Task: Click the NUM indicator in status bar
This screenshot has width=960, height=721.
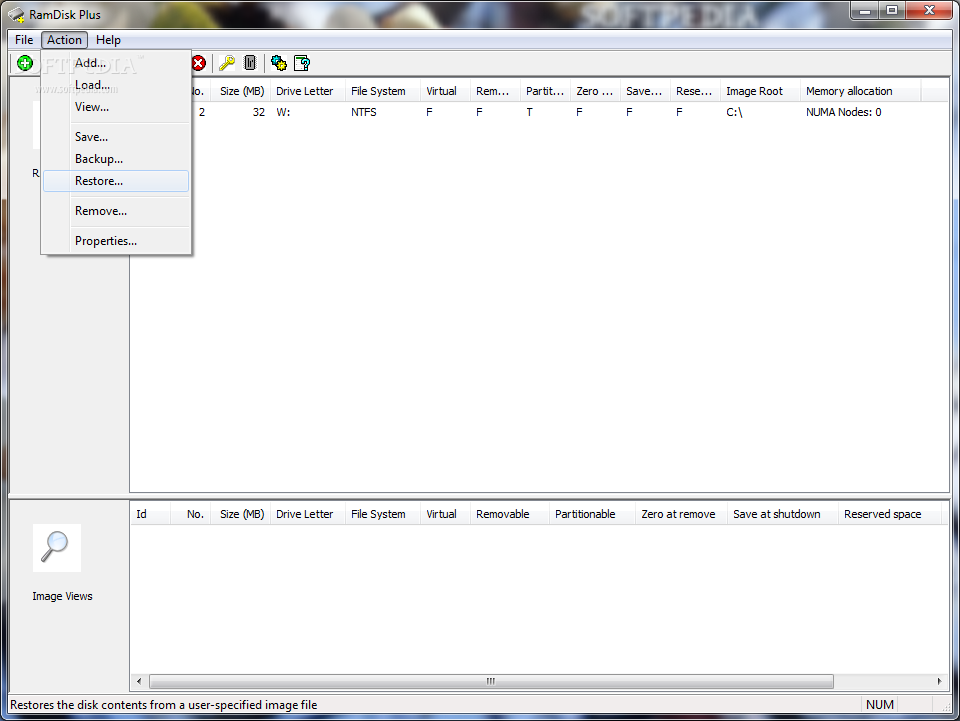Action: click(x=880, y=704)
